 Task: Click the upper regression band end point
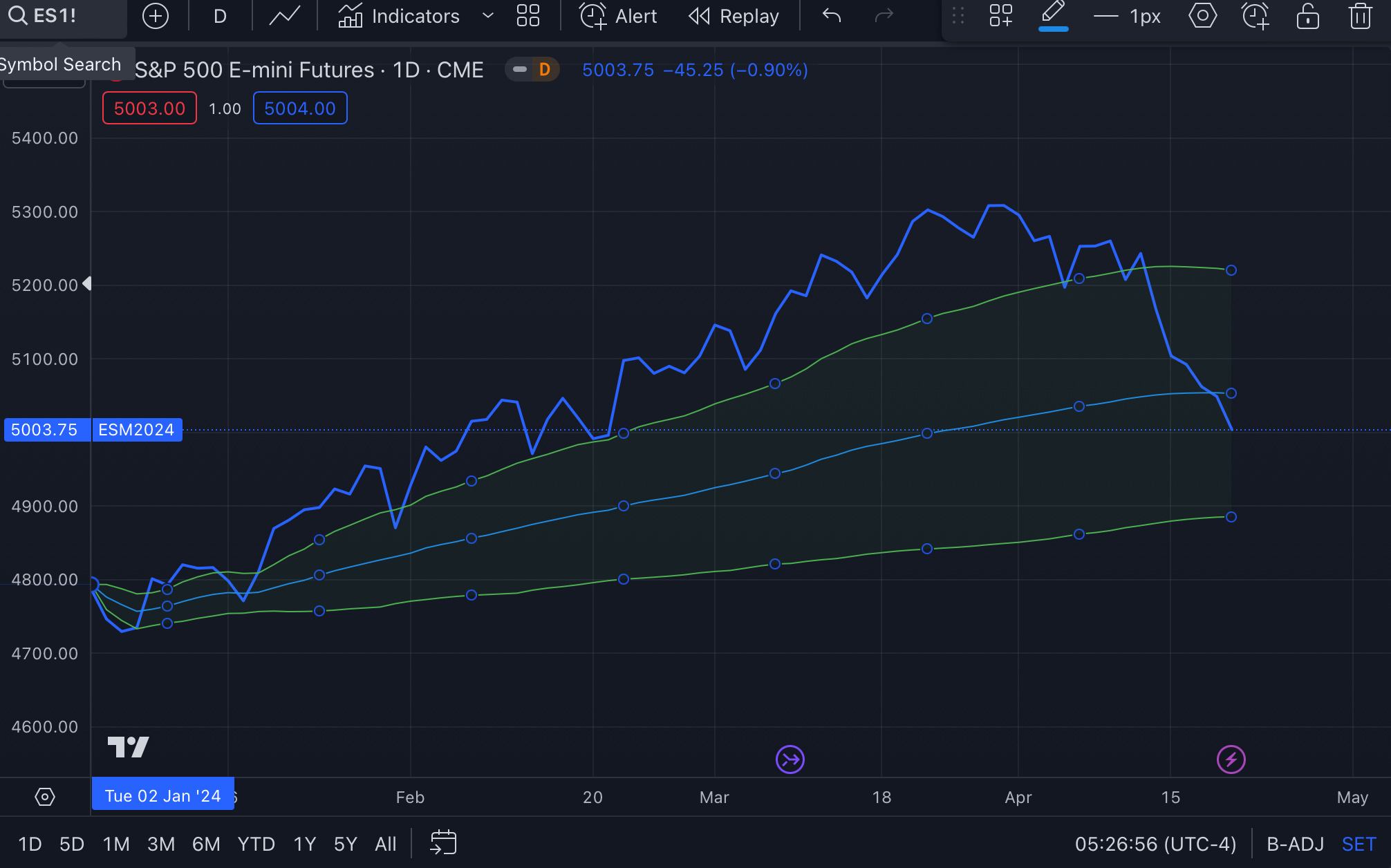click(1231, 270)
